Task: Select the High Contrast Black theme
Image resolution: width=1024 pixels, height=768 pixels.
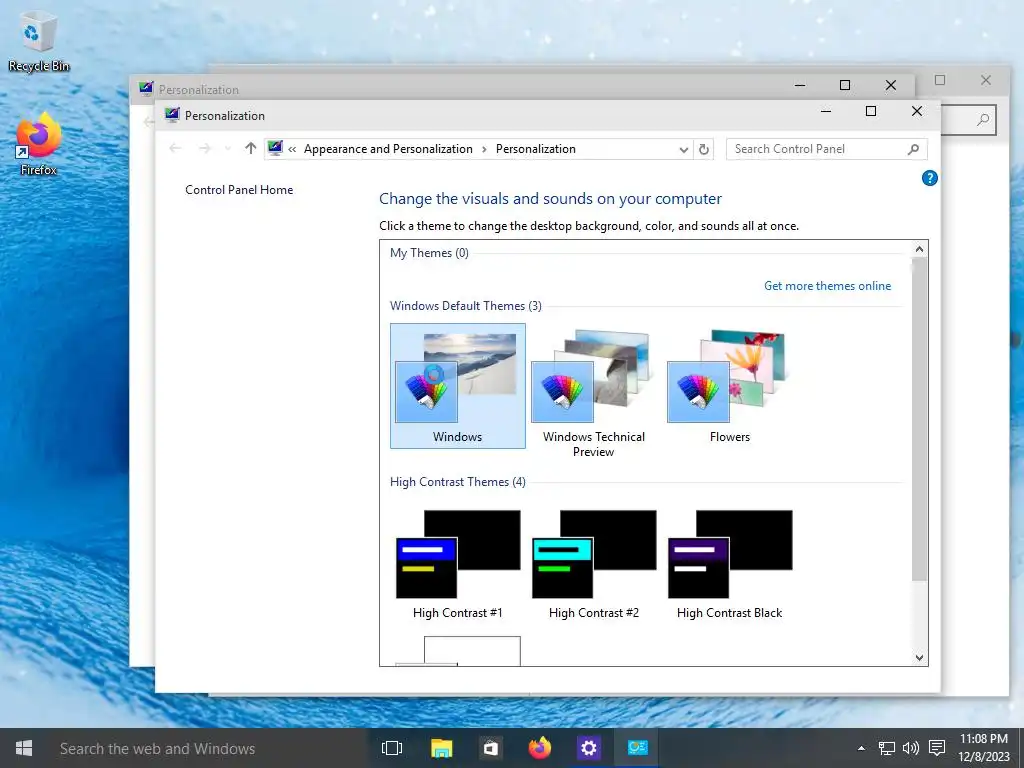Action: click(x=729, y=565)
